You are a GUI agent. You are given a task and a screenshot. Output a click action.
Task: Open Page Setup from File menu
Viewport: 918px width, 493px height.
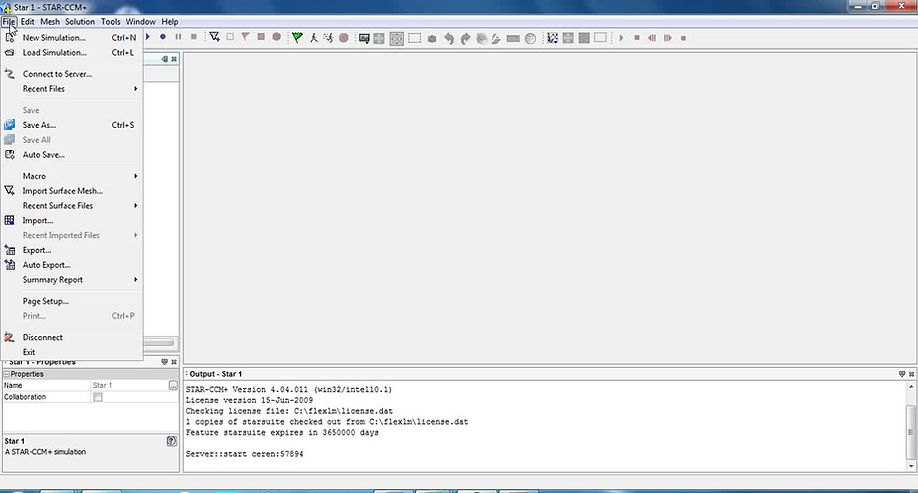coord(72,301)
